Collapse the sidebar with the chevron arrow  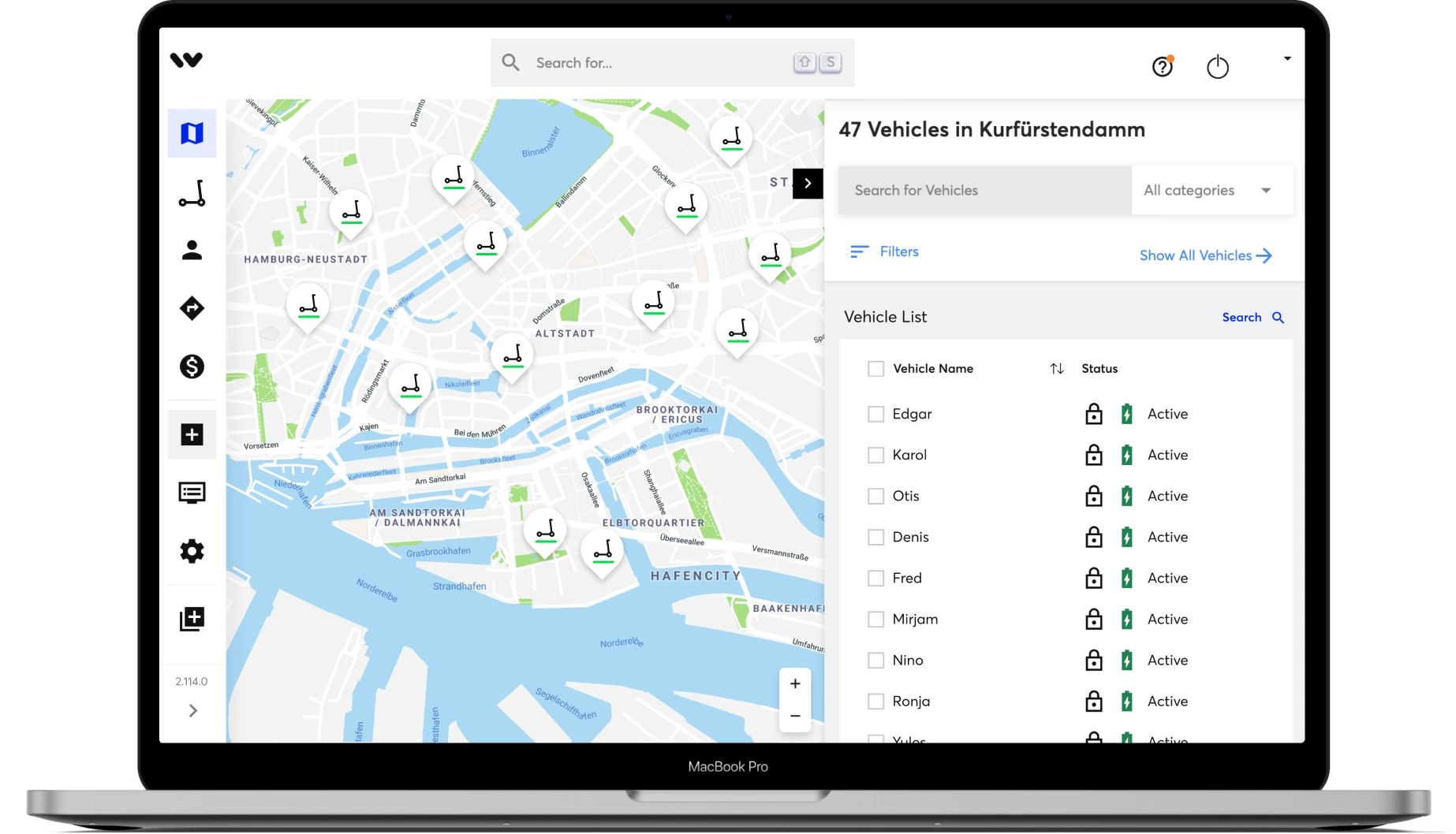click(192, 710)
